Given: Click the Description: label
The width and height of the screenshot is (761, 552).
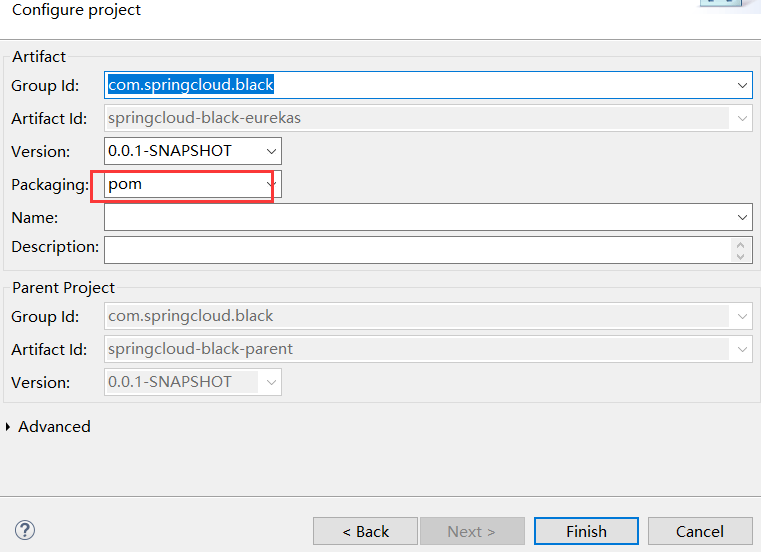Looking at the screenshot, I should [x=55, y=247].
